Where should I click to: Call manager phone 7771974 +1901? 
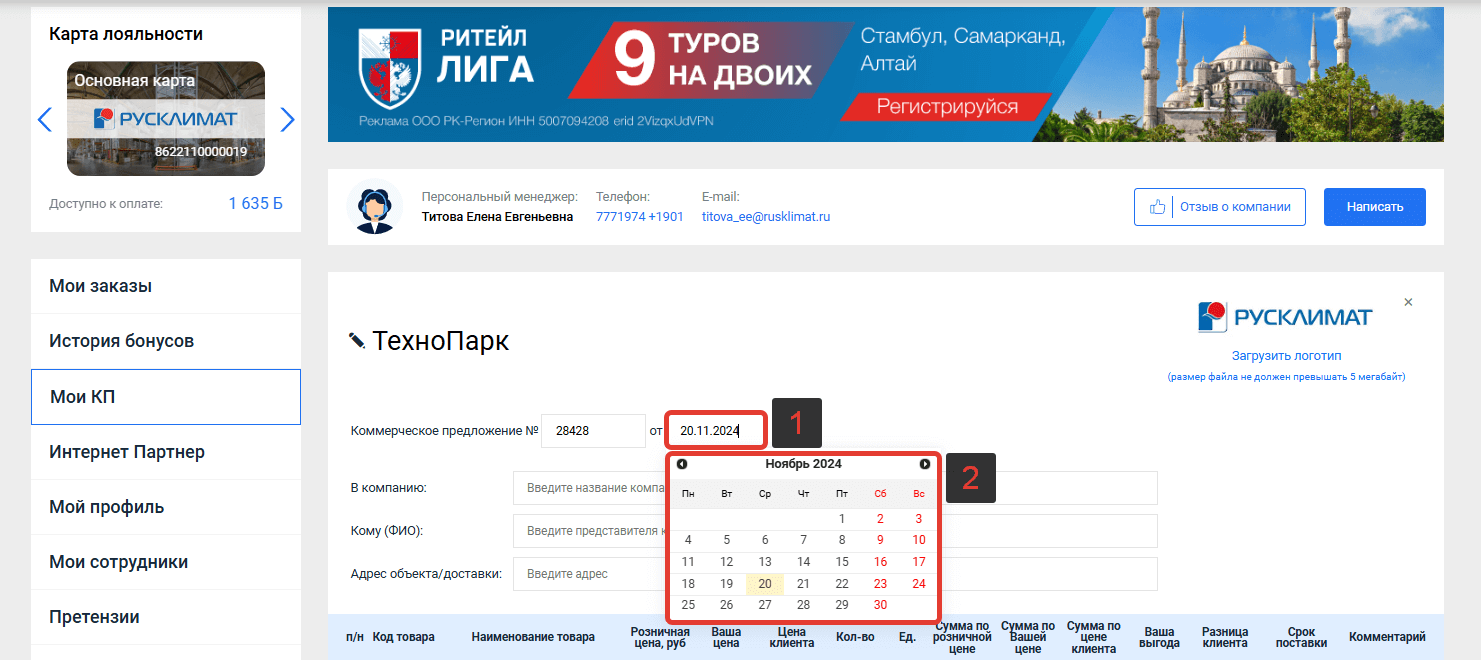(640, 216)
